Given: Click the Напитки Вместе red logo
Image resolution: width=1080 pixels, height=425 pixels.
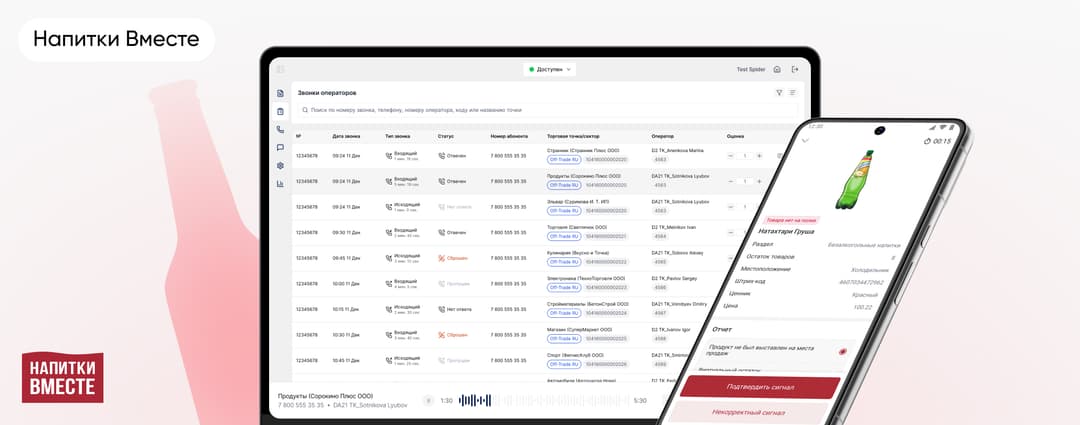Looking at the screenshot, I should pos(63,377).
